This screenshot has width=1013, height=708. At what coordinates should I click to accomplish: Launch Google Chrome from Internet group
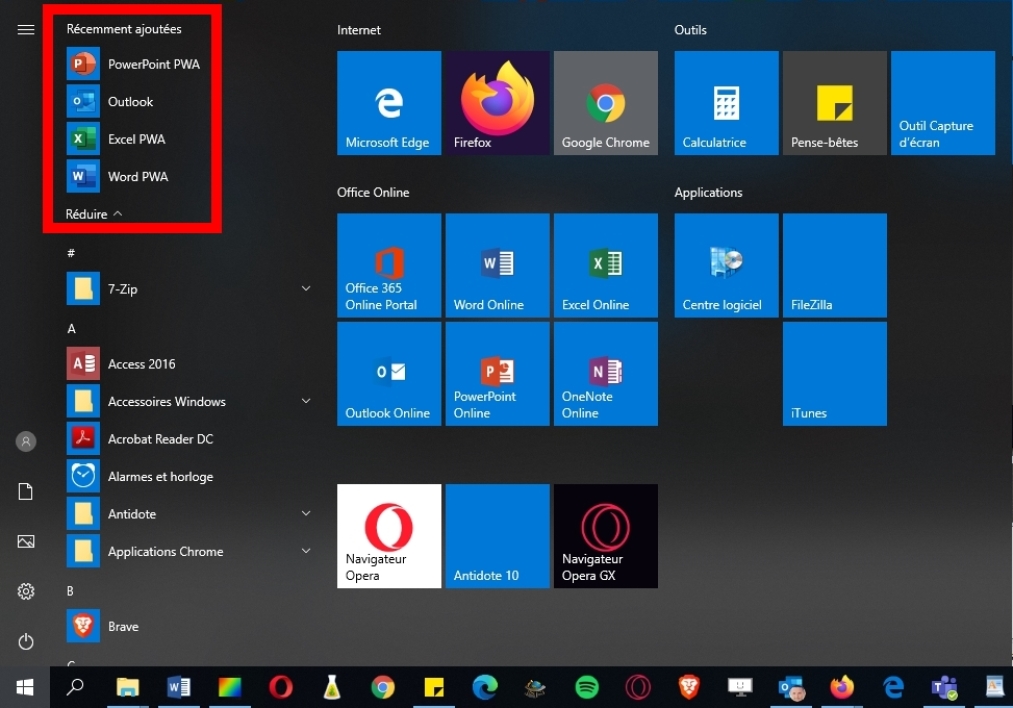pyautogui.click(x=605, y=103)
